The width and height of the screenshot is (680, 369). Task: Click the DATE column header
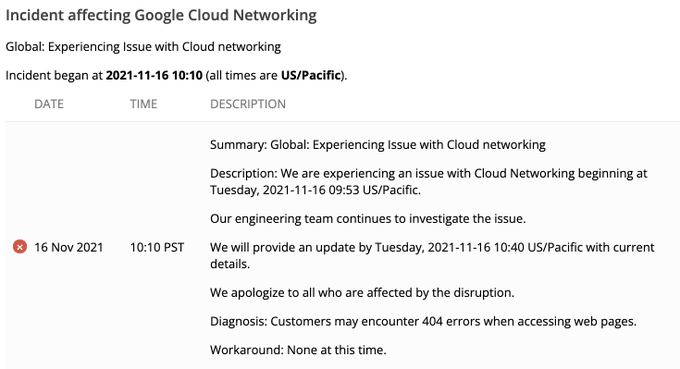tap(49, 104)
